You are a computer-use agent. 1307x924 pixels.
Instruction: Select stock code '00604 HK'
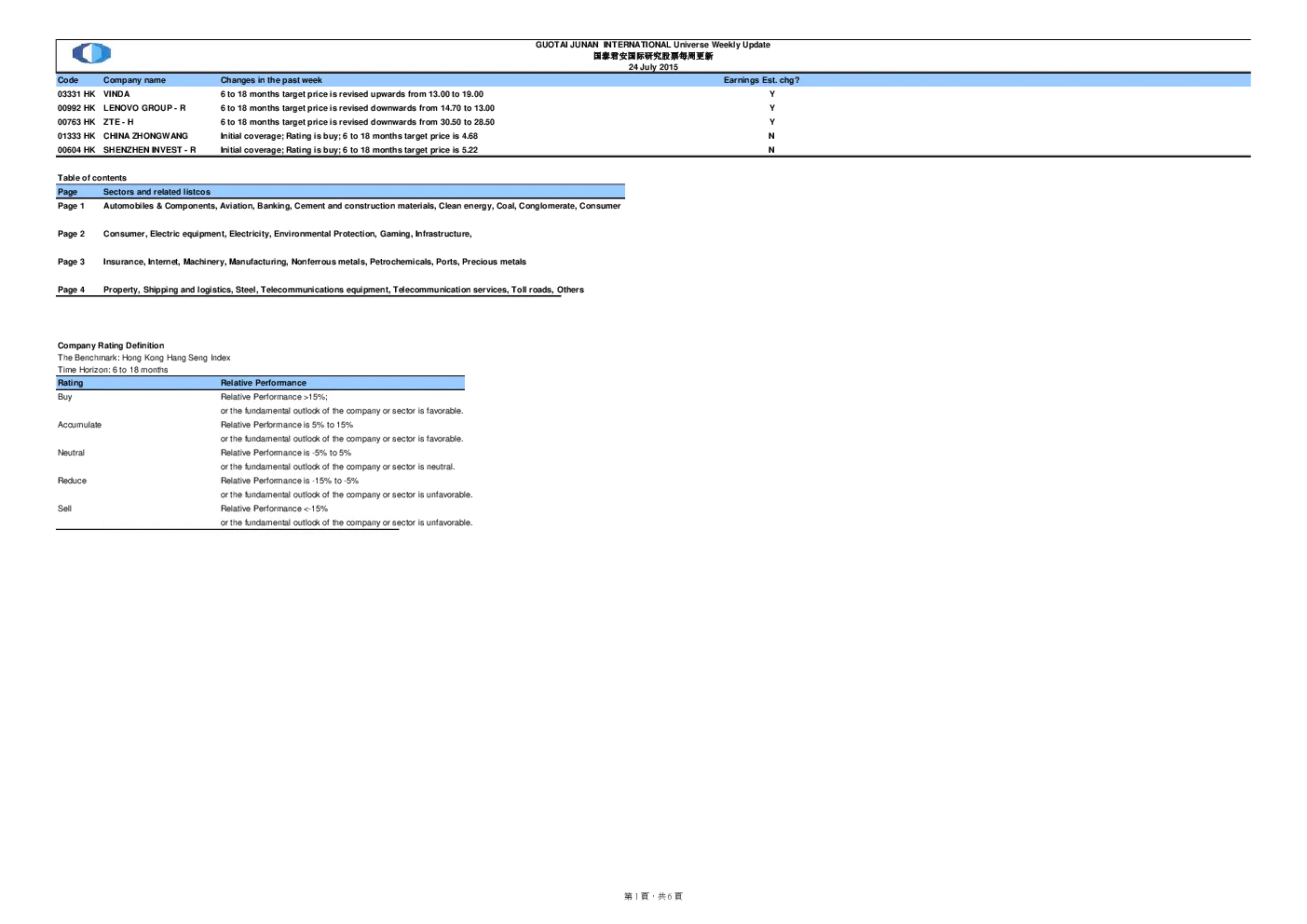(76, 150)
